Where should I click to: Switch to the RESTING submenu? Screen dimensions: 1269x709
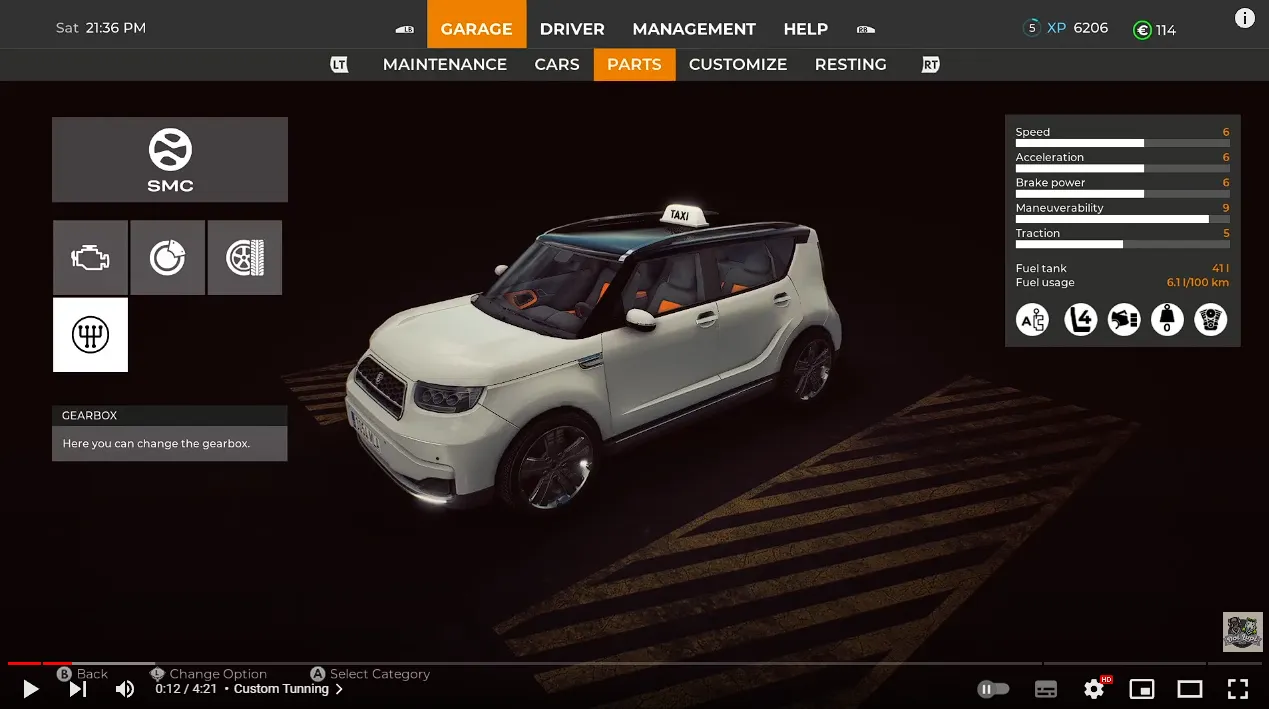pos(851,64)
